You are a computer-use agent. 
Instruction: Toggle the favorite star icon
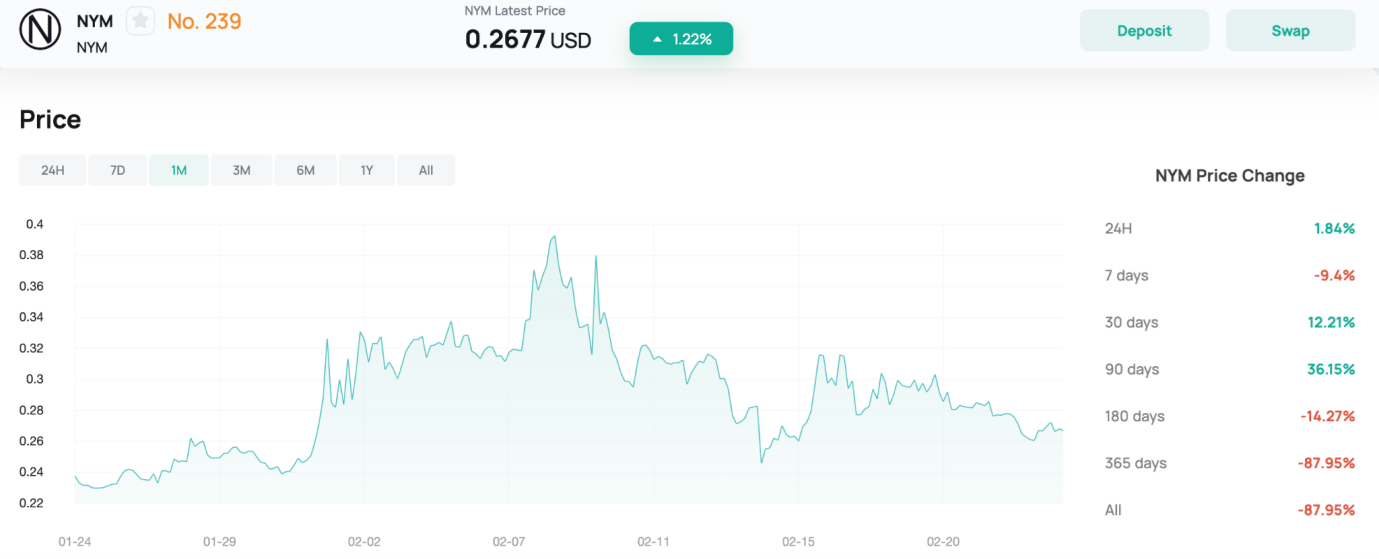coord(140,21)
